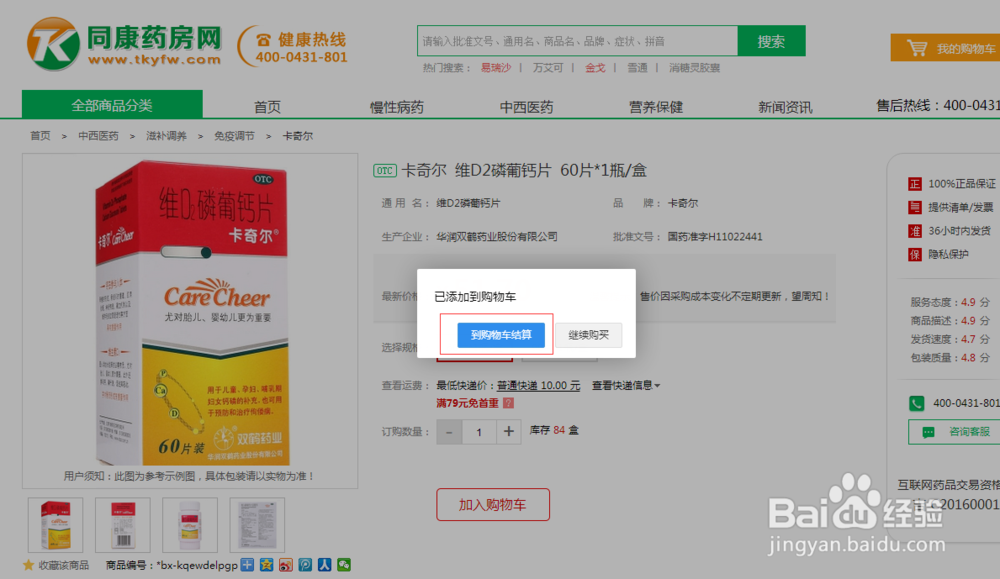Viewport: 1000px width, 579px height.
Task: Click hot search term 万艾可
Action: click(548, 68)
